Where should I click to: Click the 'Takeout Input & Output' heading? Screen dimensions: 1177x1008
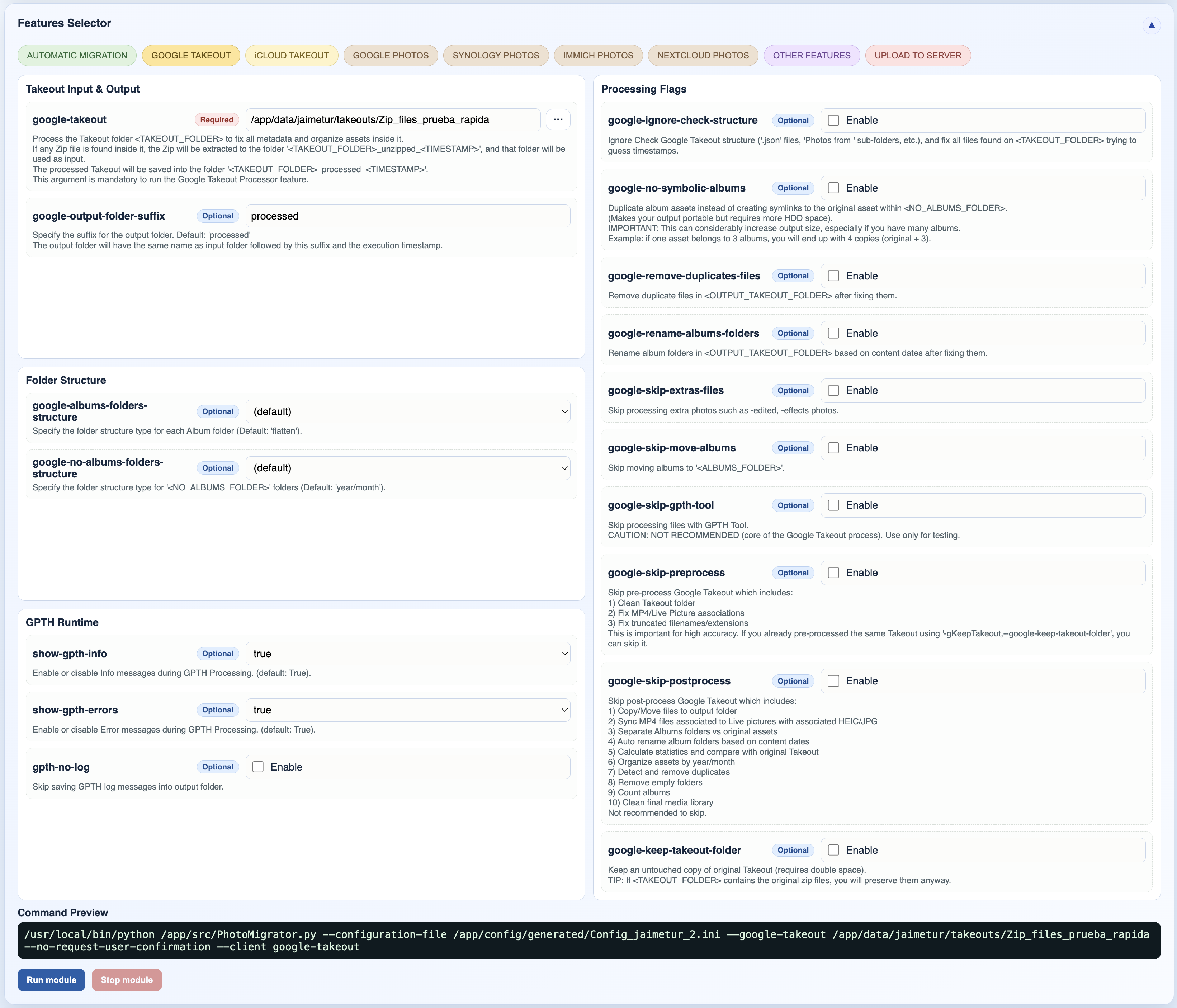pos(82,89)
